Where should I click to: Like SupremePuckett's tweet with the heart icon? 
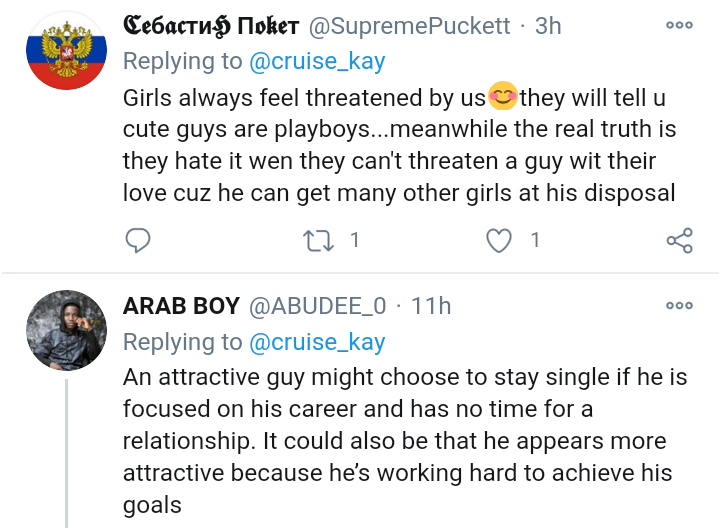pos(497,240)
